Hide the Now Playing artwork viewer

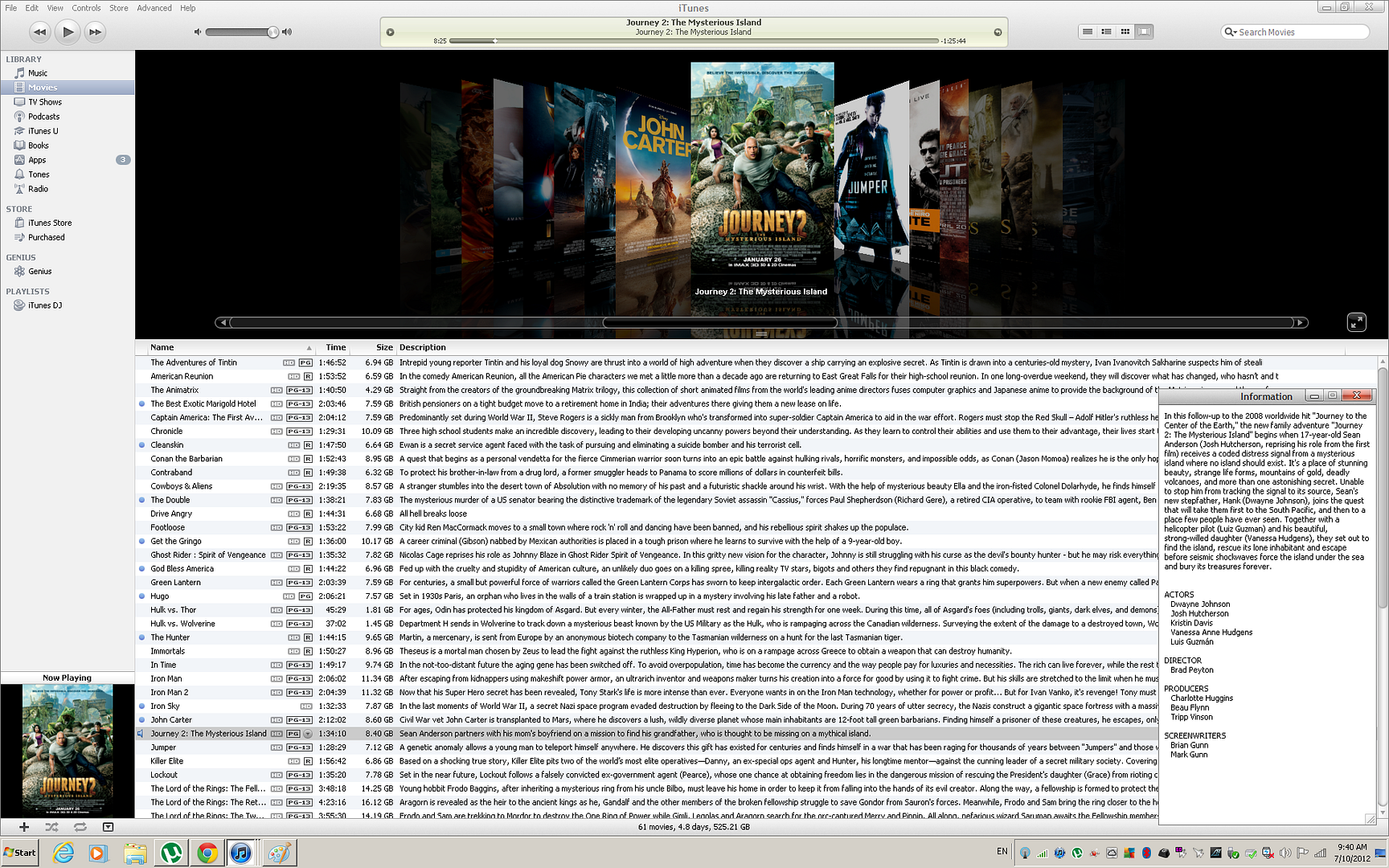coord(108,826)
